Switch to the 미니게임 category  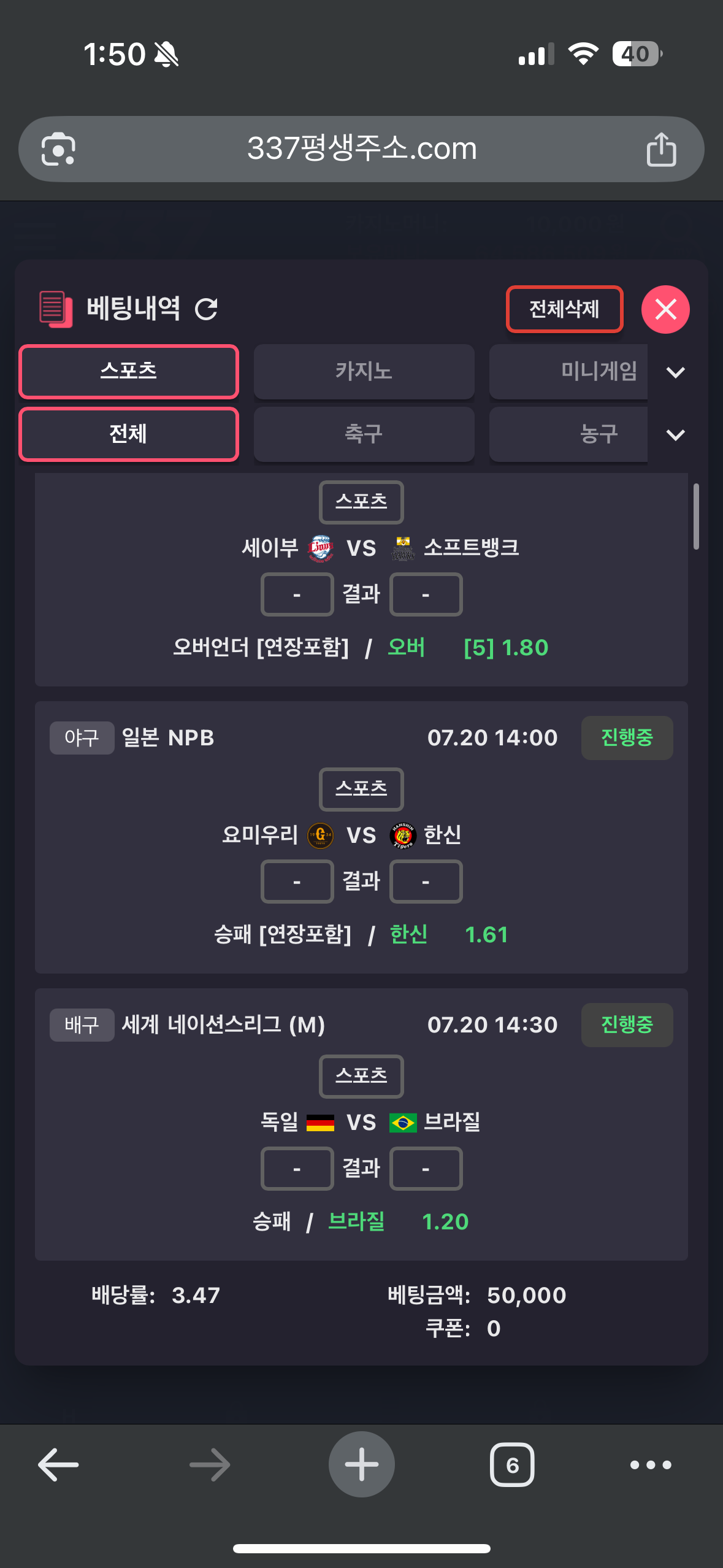click(568, 372)
